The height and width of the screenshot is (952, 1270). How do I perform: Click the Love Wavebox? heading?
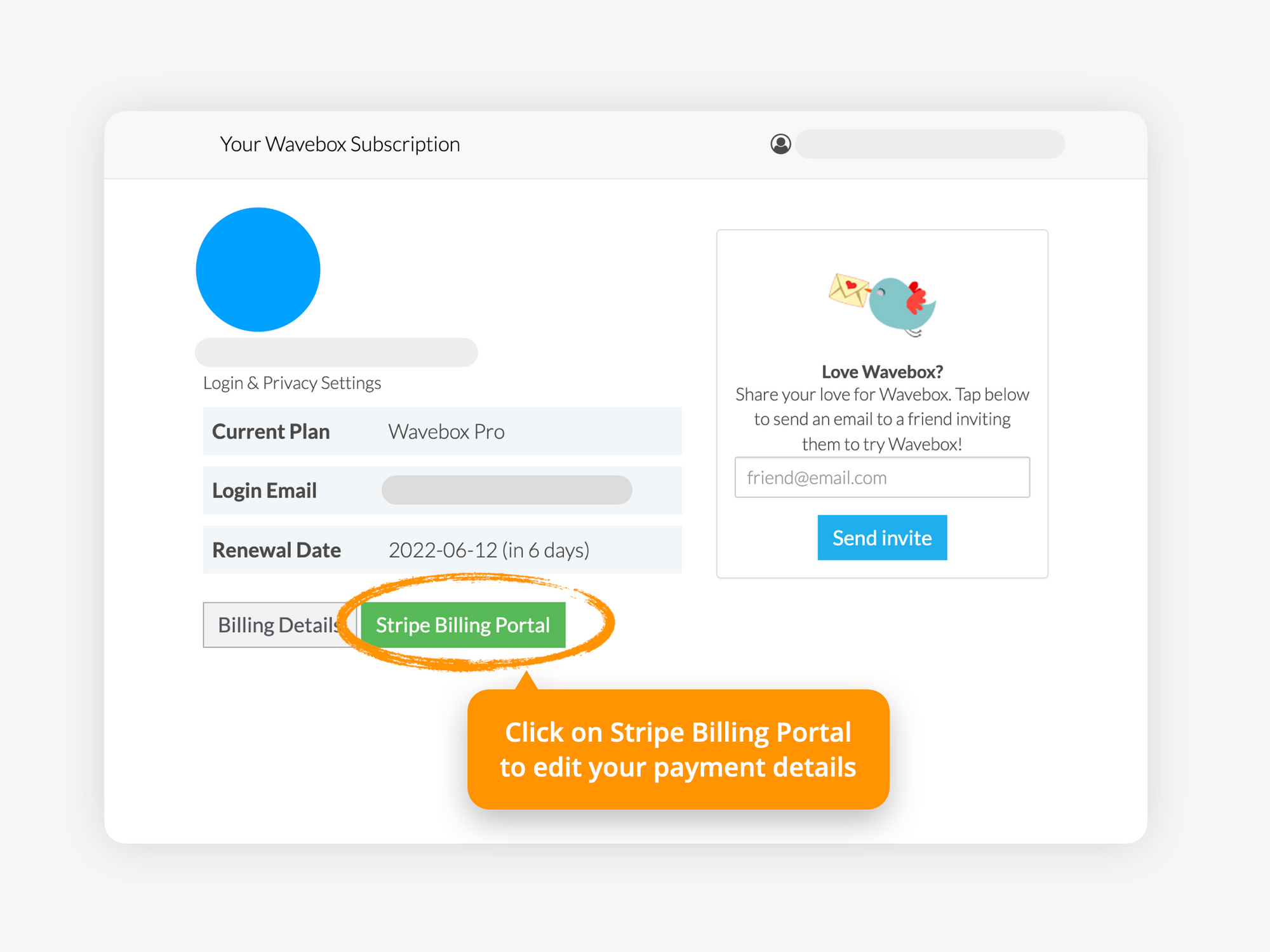[x=882, y=371]
